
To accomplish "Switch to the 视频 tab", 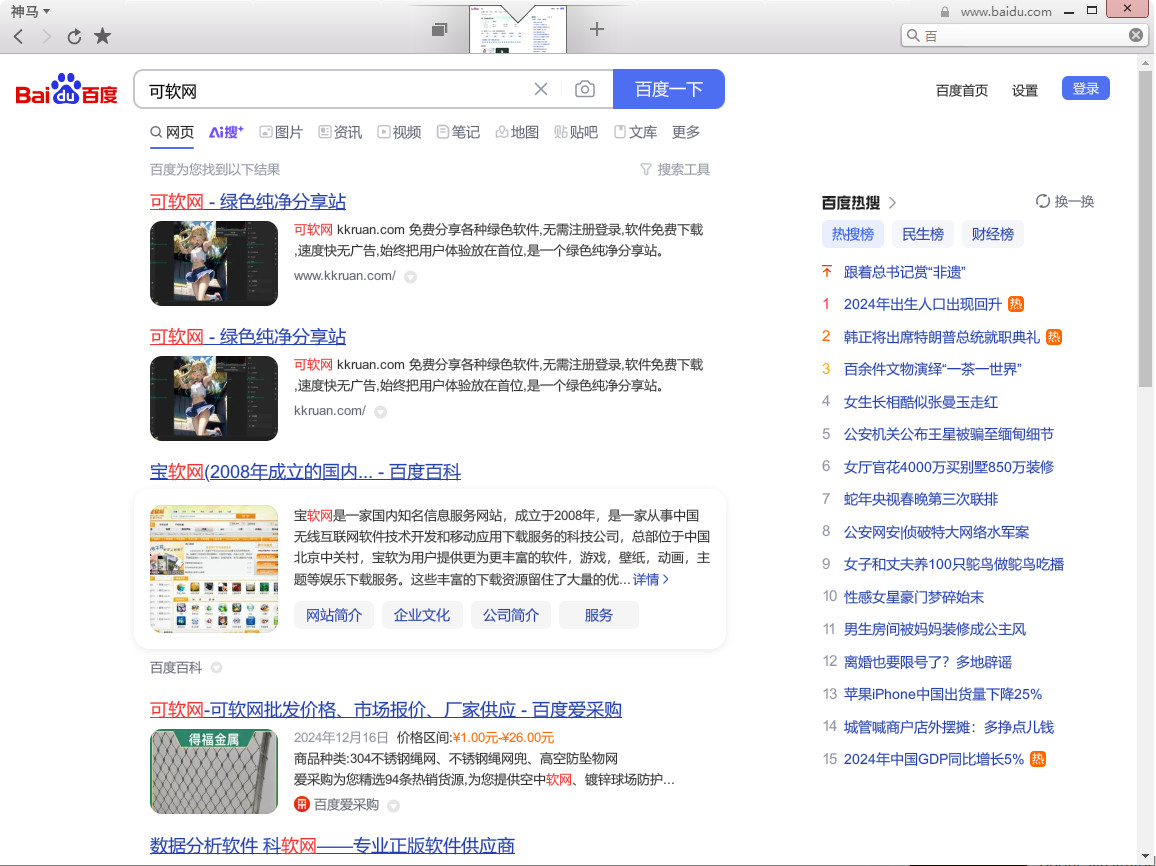I will point(399,132).
